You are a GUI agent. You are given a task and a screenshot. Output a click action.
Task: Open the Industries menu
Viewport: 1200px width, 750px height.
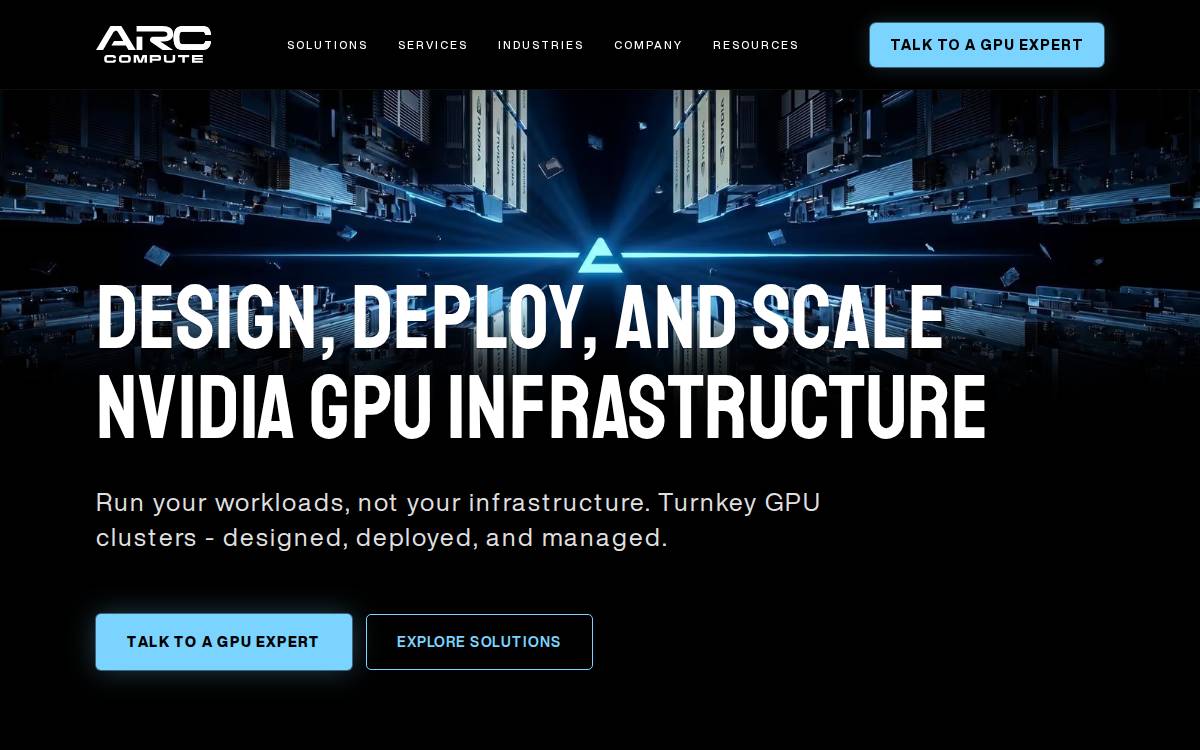click(541, 45)
